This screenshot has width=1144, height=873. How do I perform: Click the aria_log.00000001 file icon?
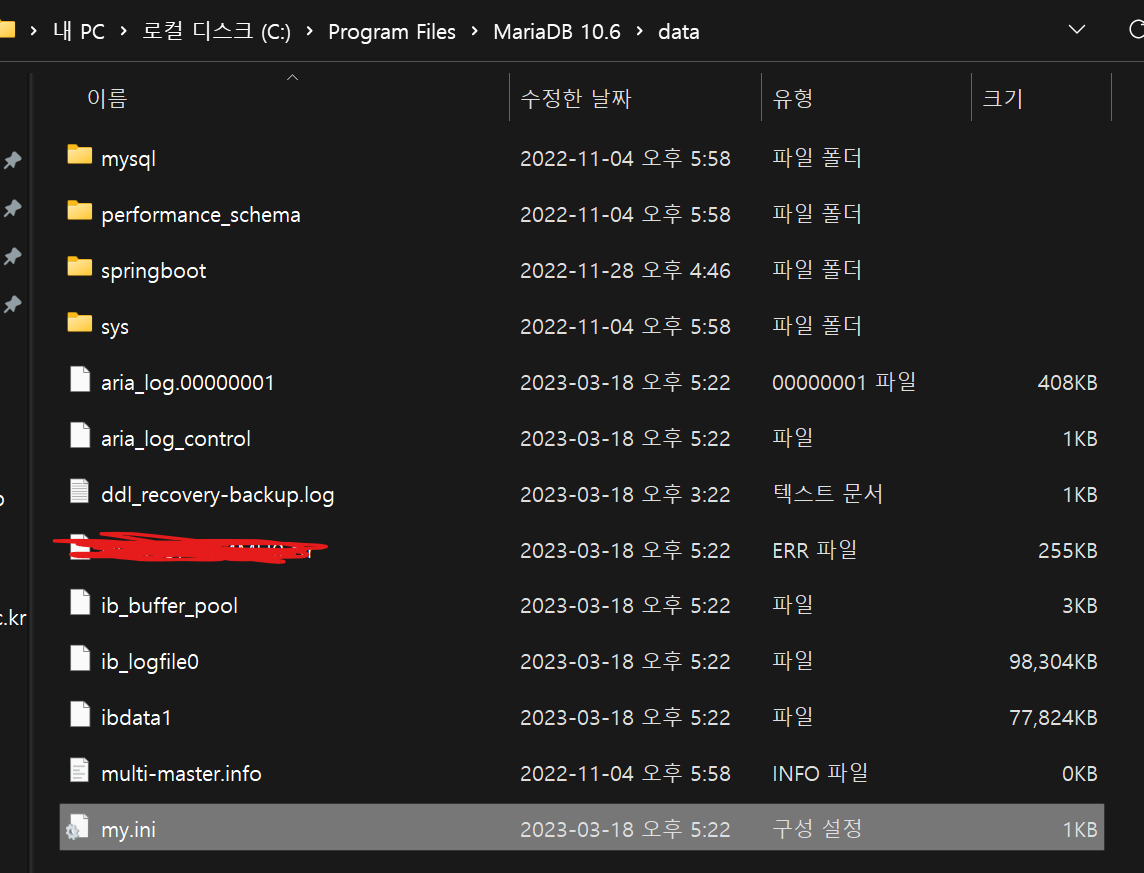(80, 379)
